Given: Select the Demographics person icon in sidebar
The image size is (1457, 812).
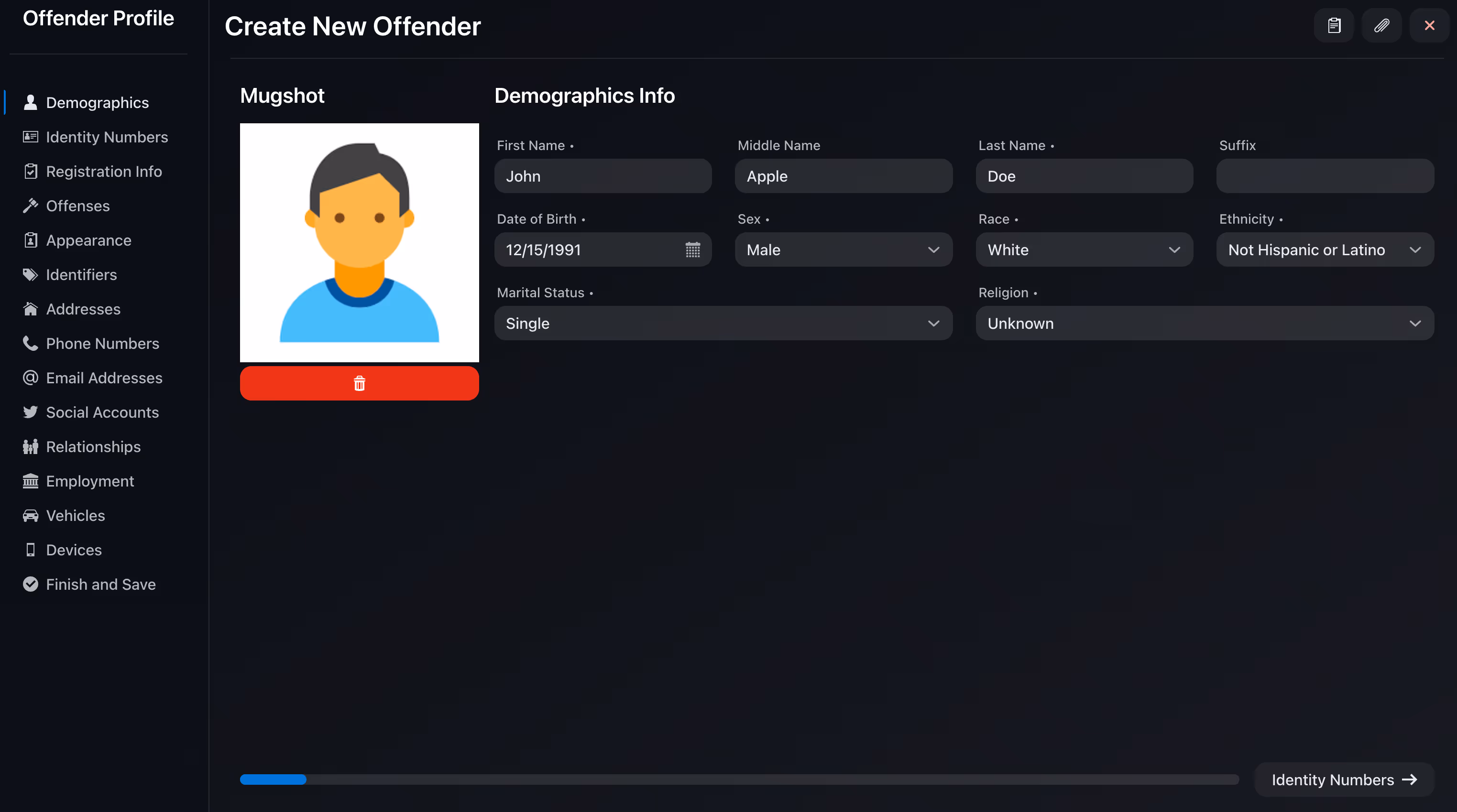Looking at the screenshot, I should click(31, 102).
